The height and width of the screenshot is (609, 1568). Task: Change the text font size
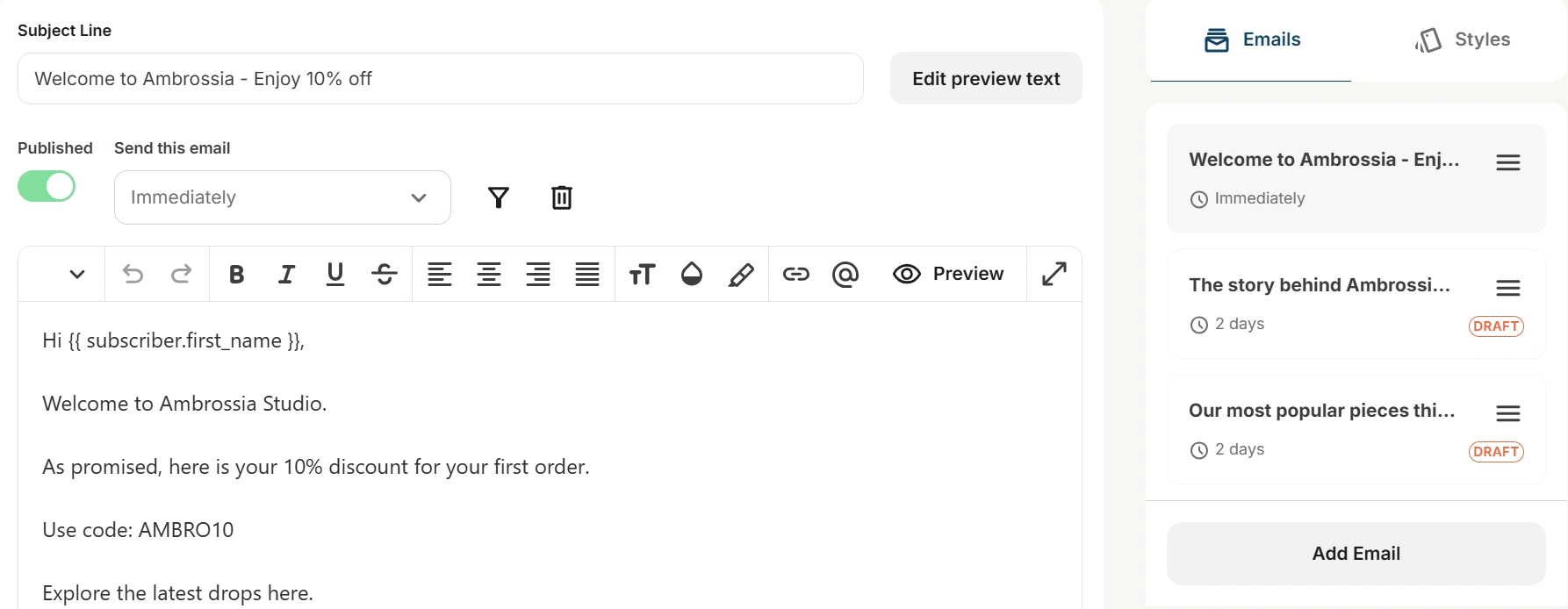click(642, 275)
